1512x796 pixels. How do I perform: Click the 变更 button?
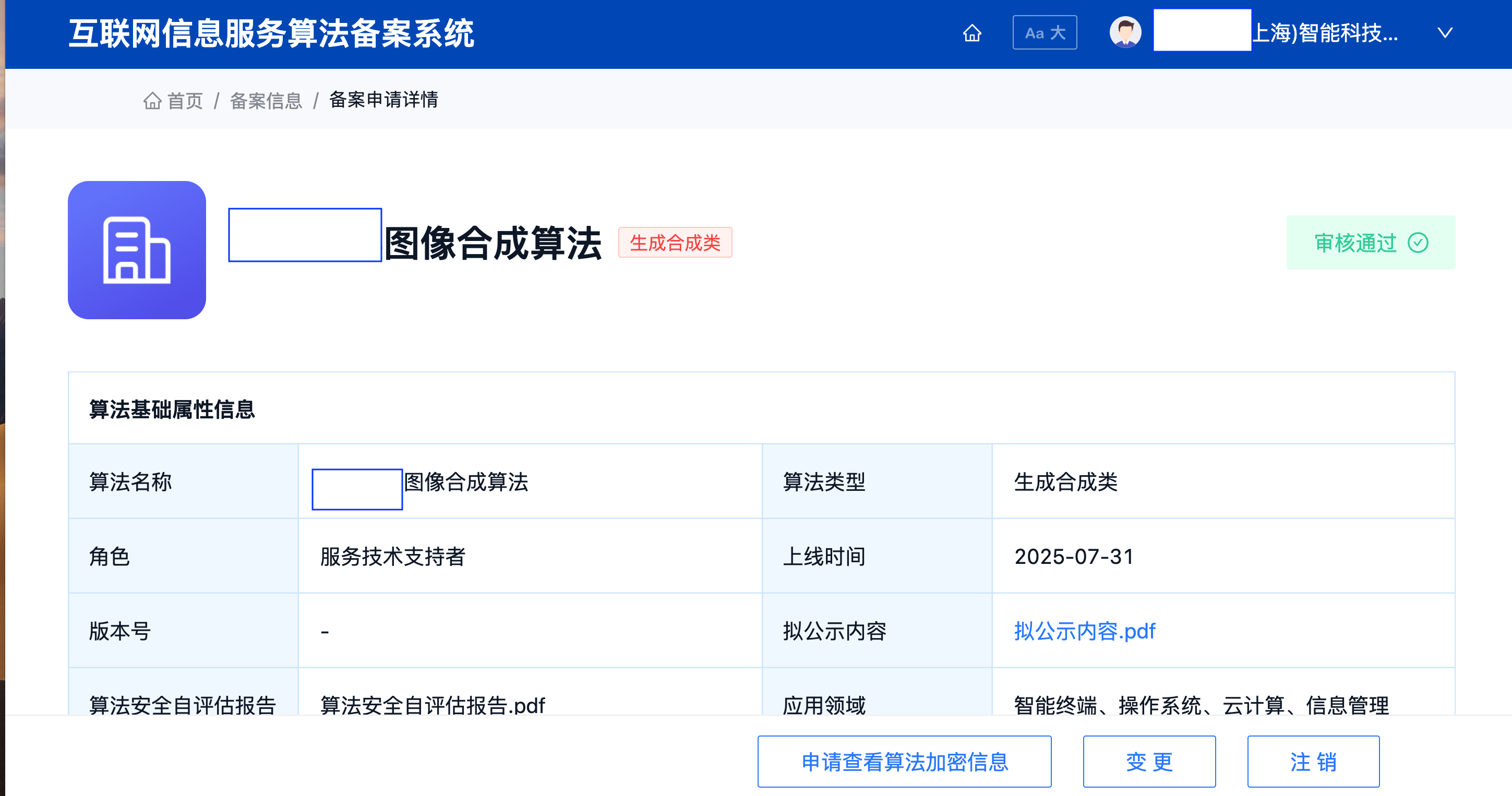pos(1149,762)
